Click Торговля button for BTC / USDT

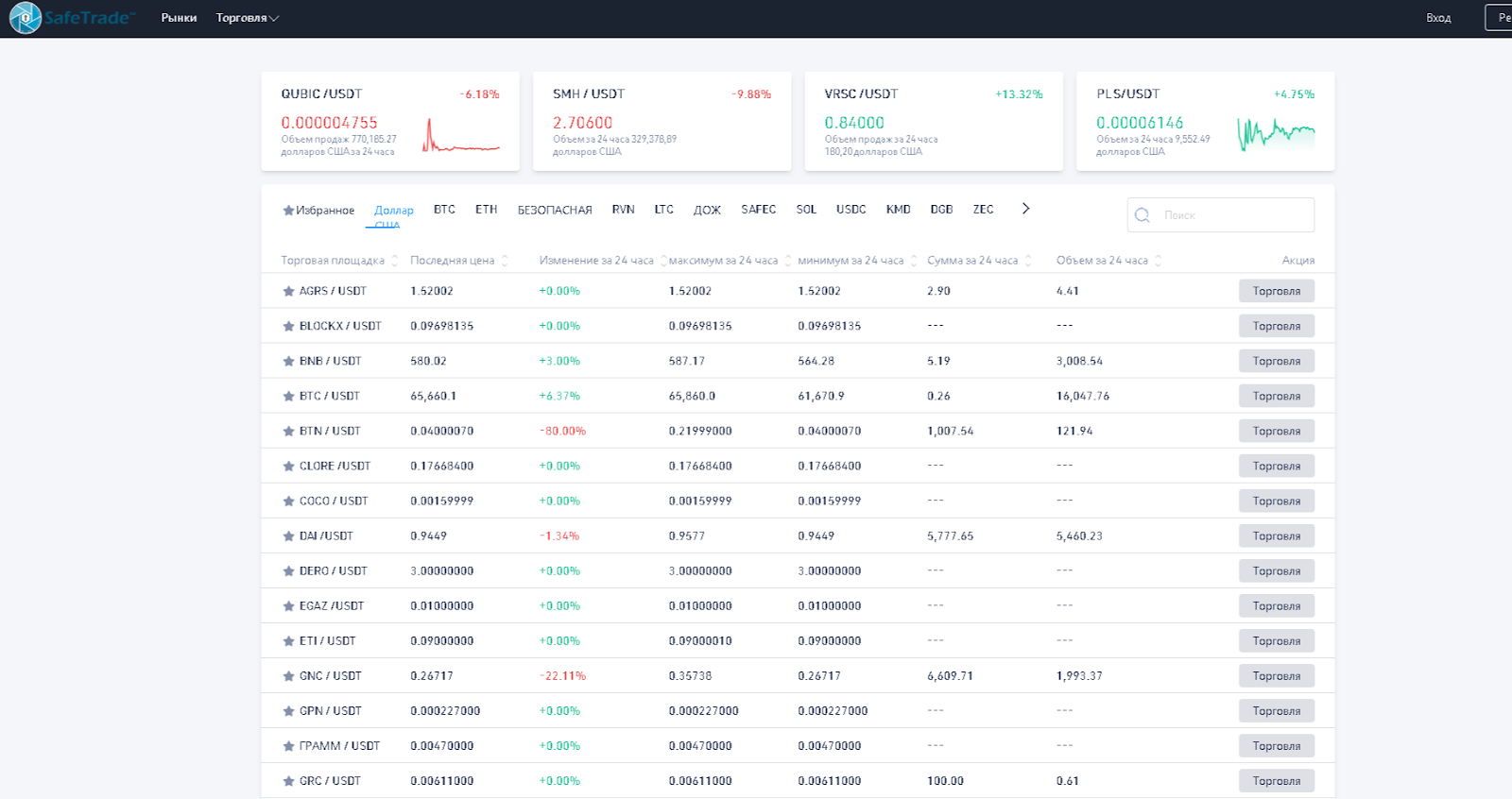click(x=1277, y=396)
